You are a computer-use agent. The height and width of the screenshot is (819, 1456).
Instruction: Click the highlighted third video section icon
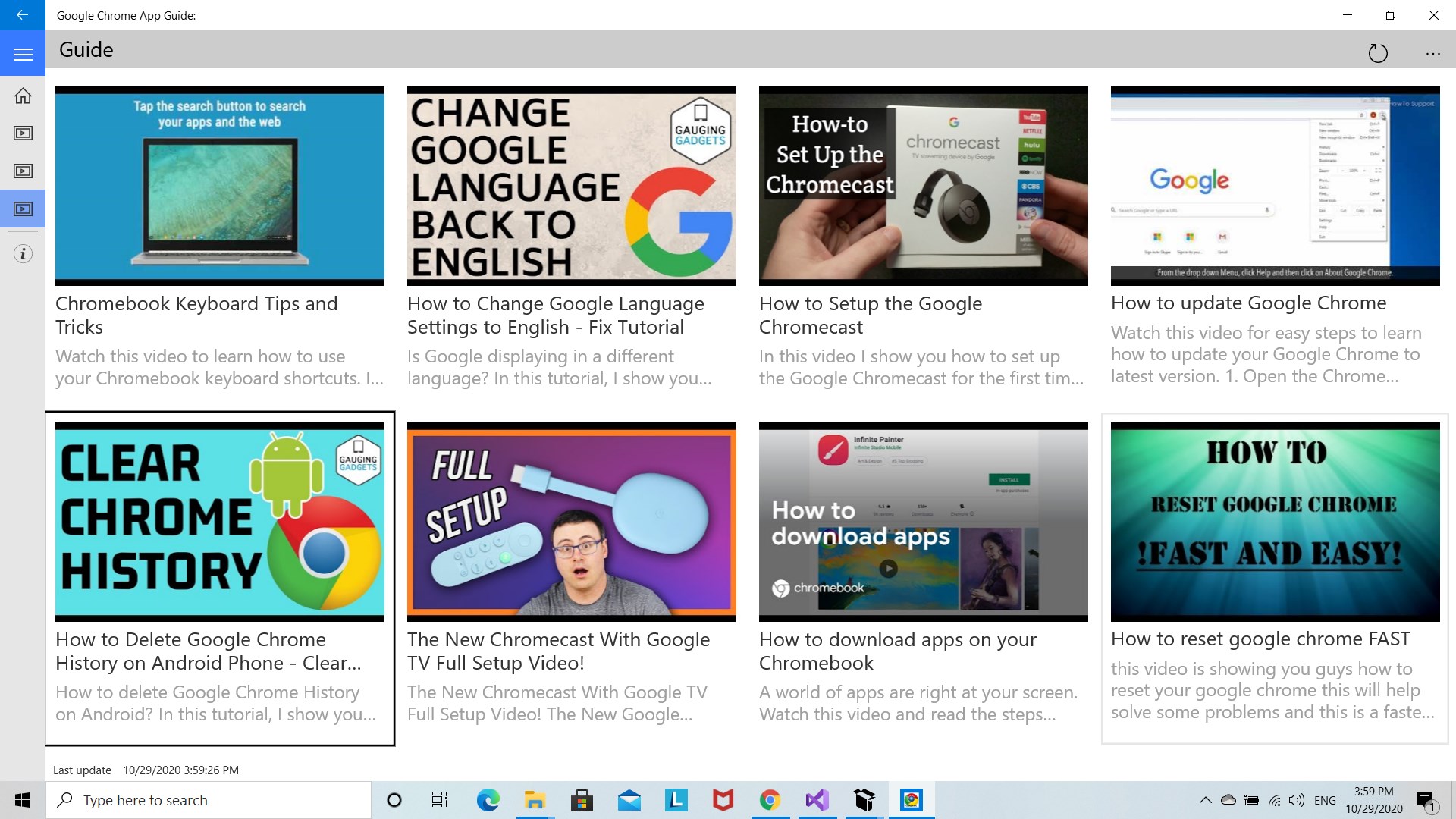pyautogui.click(x=23, y=209)
